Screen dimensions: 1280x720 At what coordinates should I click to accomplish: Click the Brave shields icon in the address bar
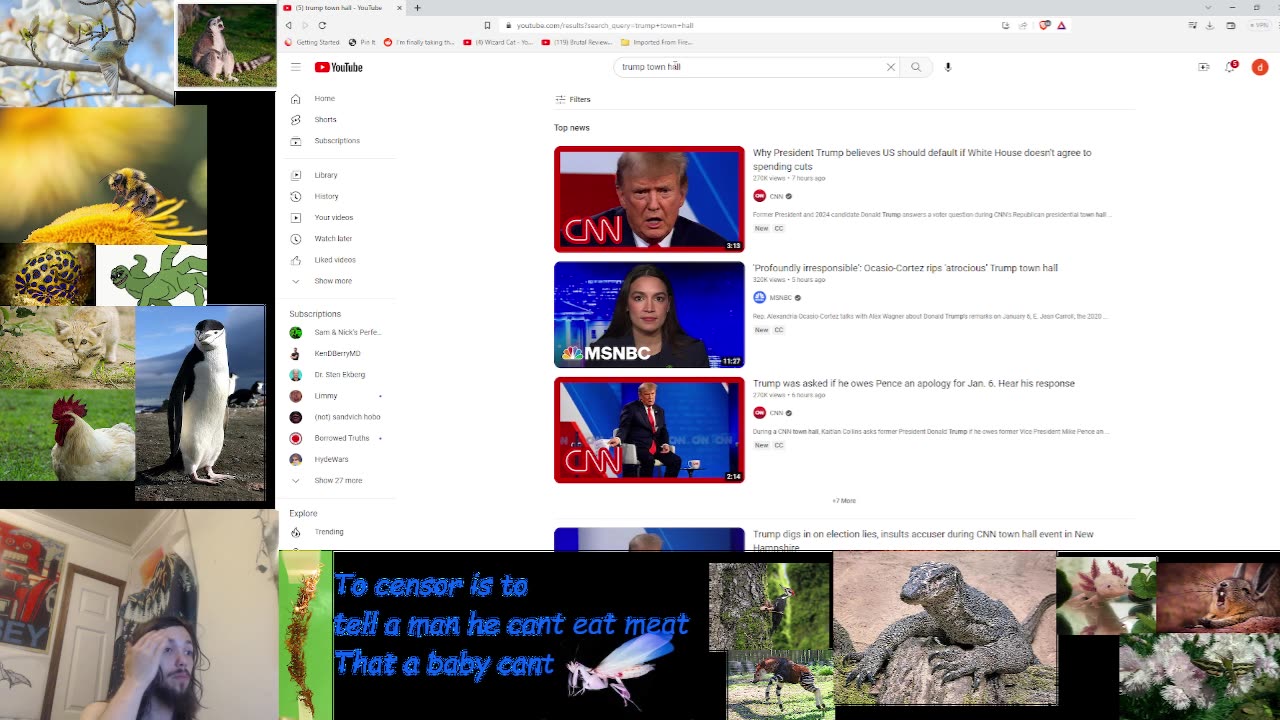click(x=1044, y=25)
